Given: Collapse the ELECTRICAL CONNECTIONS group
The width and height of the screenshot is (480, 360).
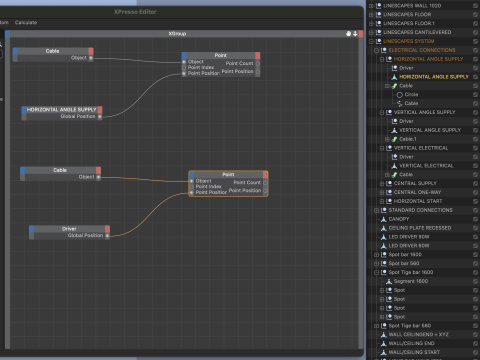Looking at the screenshot, I should coord(376,50).
